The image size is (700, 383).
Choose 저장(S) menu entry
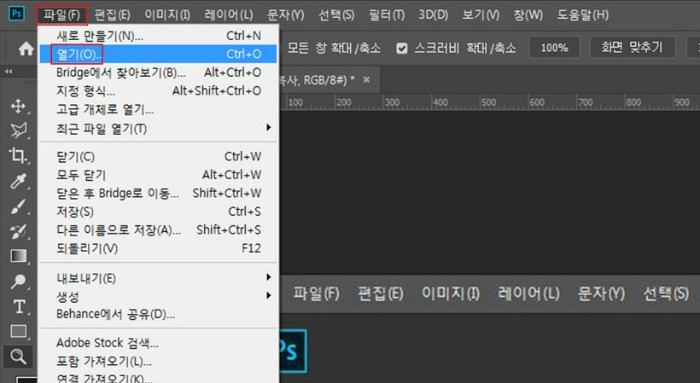[158, 212]
